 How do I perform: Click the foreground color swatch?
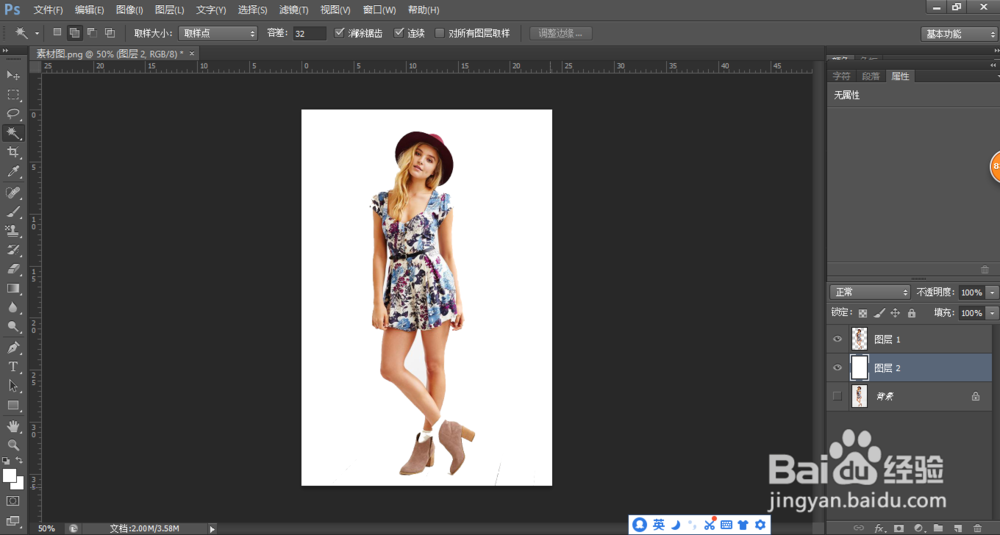pyautogui.click(x=9, y=475)
